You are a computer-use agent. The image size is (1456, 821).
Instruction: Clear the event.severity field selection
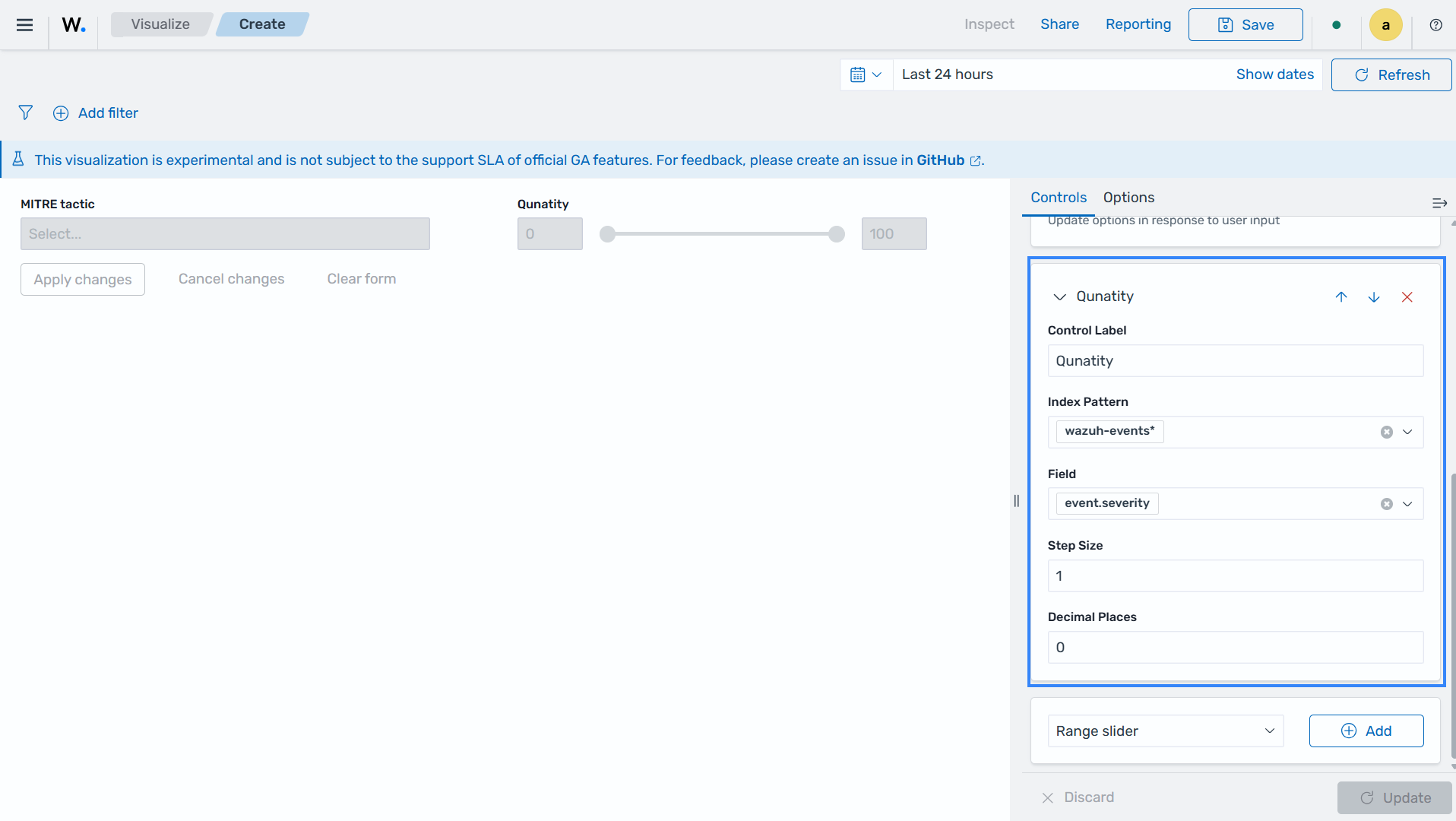(1386, 504)
